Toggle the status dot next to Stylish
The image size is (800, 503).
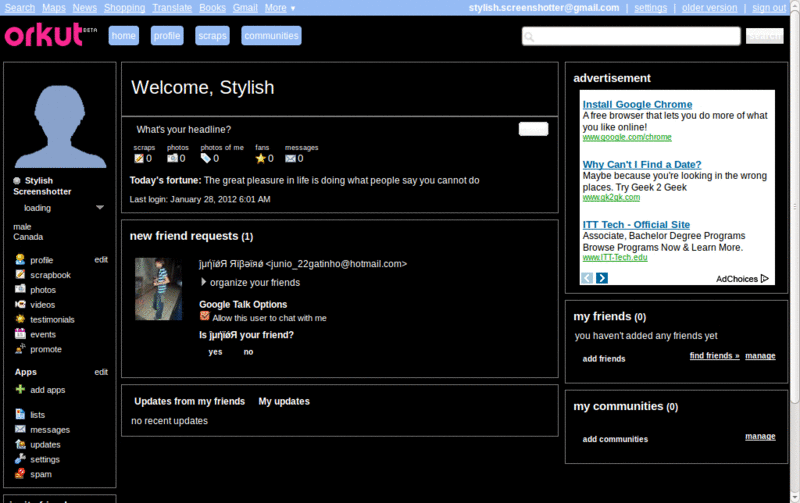click(17, 181)
